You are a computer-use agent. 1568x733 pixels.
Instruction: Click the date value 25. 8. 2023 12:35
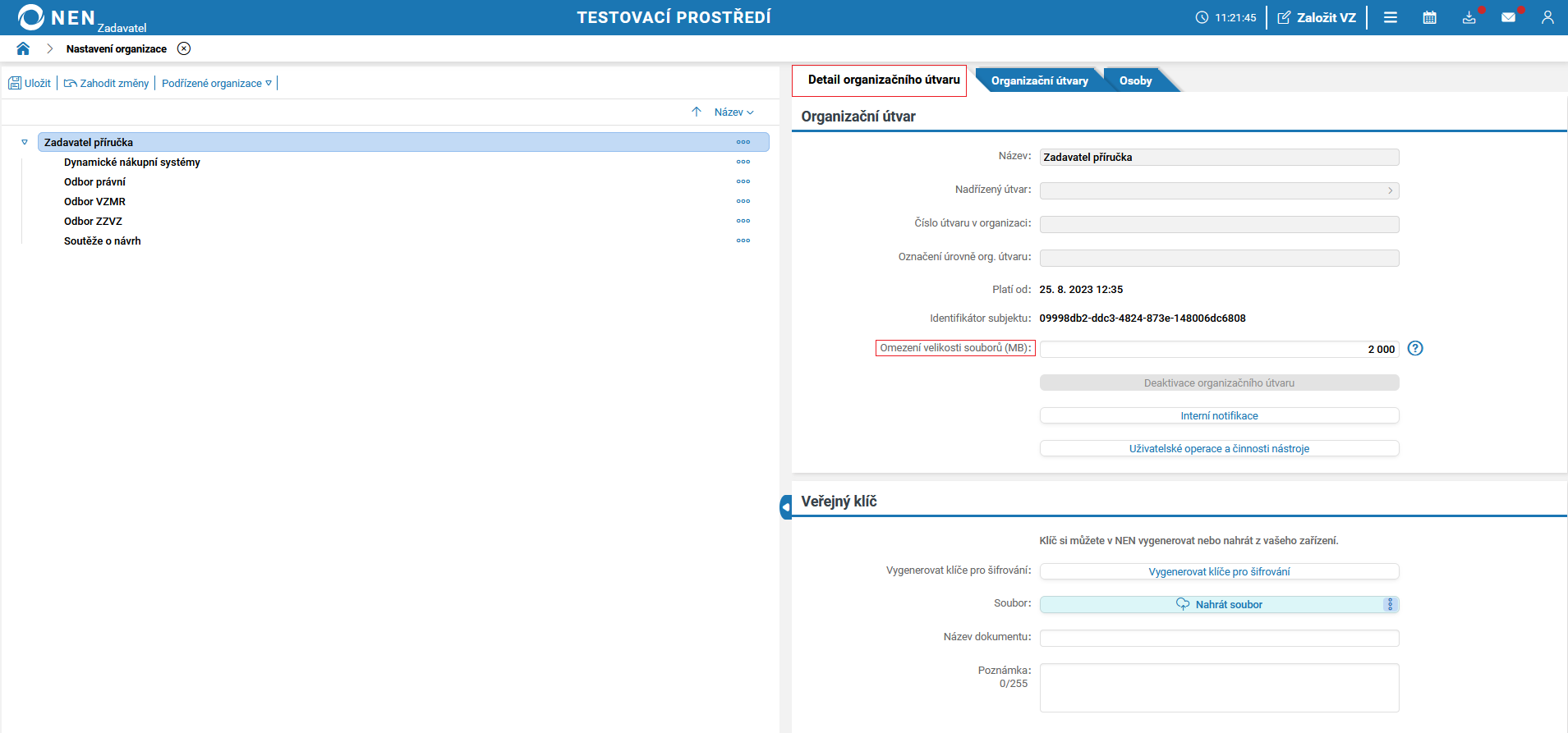[1081, 290]
